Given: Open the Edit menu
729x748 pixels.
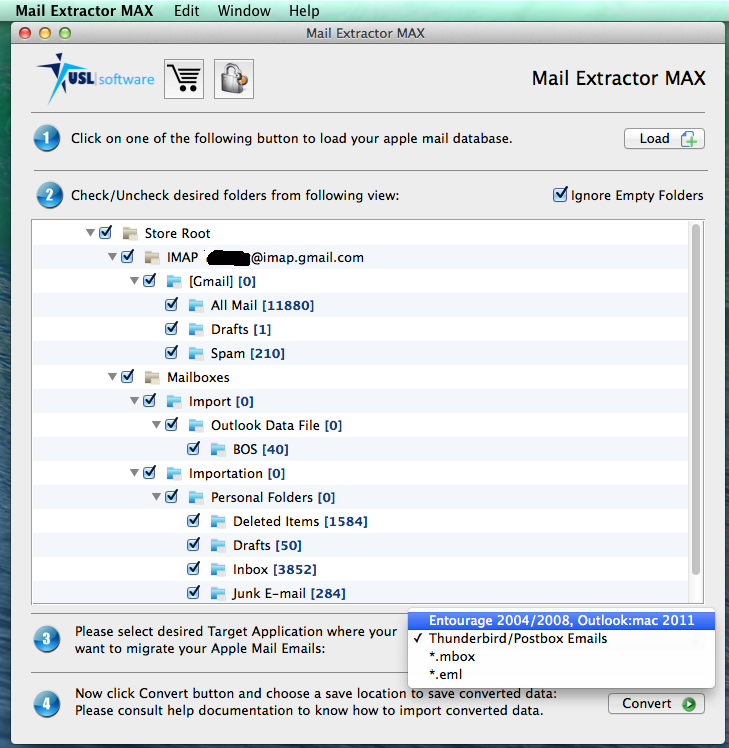Looking at the screenshot, I should [x=186, y=10].
